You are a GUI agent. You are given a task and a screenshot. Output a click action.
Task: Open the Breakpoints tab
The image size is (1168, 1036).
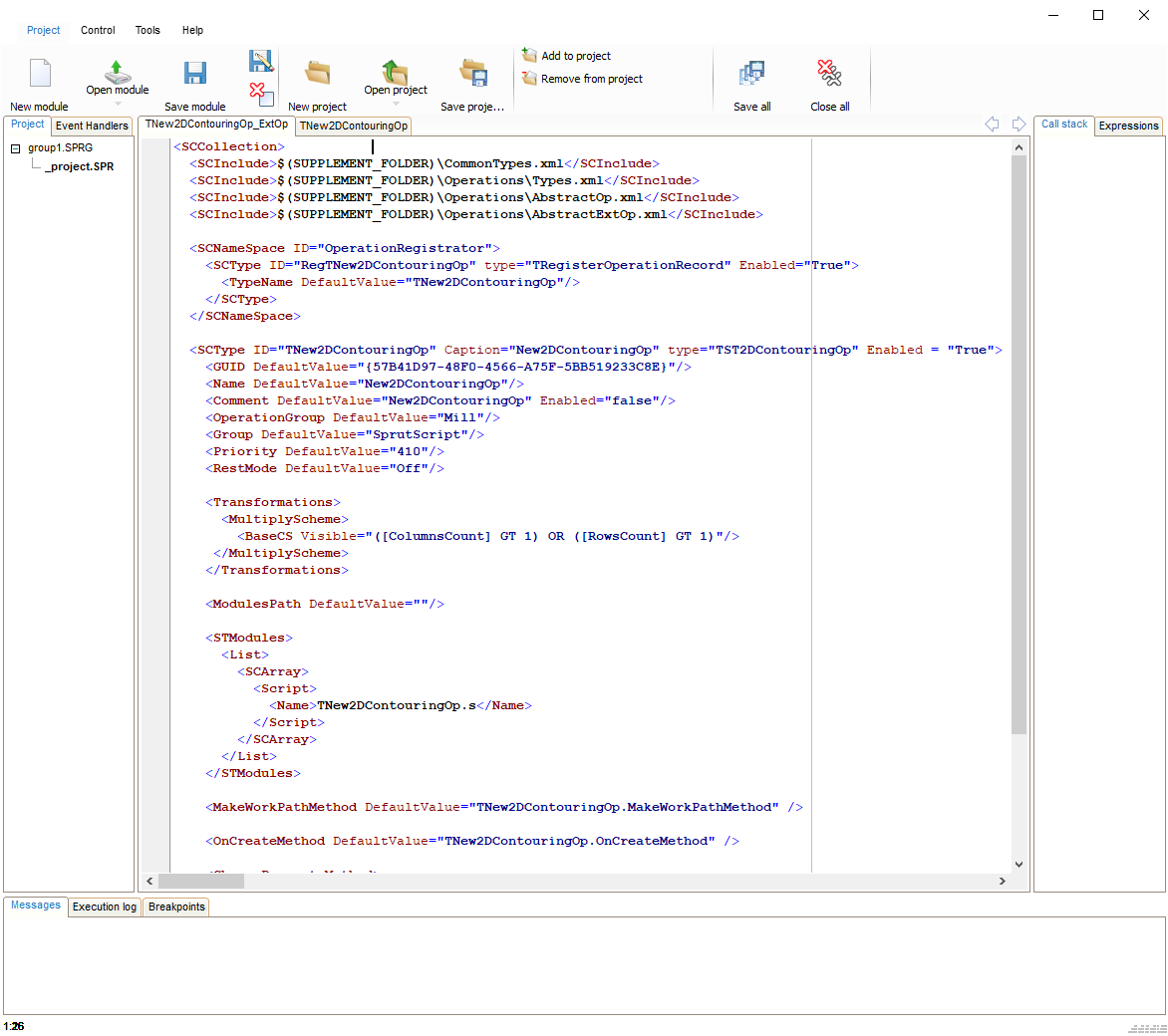[176, 906]
